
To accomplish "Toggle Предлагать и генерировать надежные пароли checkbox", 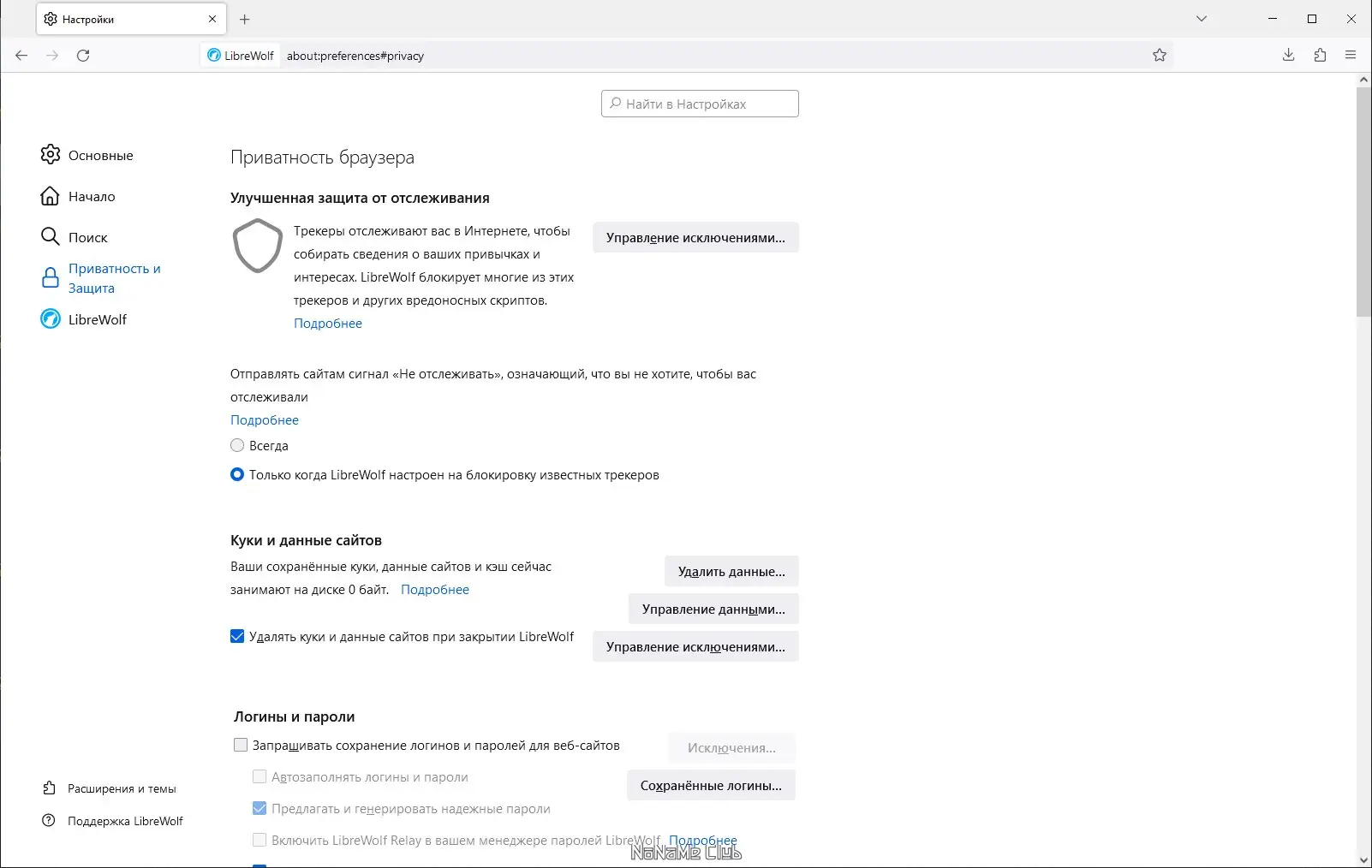I will (259, 808).
